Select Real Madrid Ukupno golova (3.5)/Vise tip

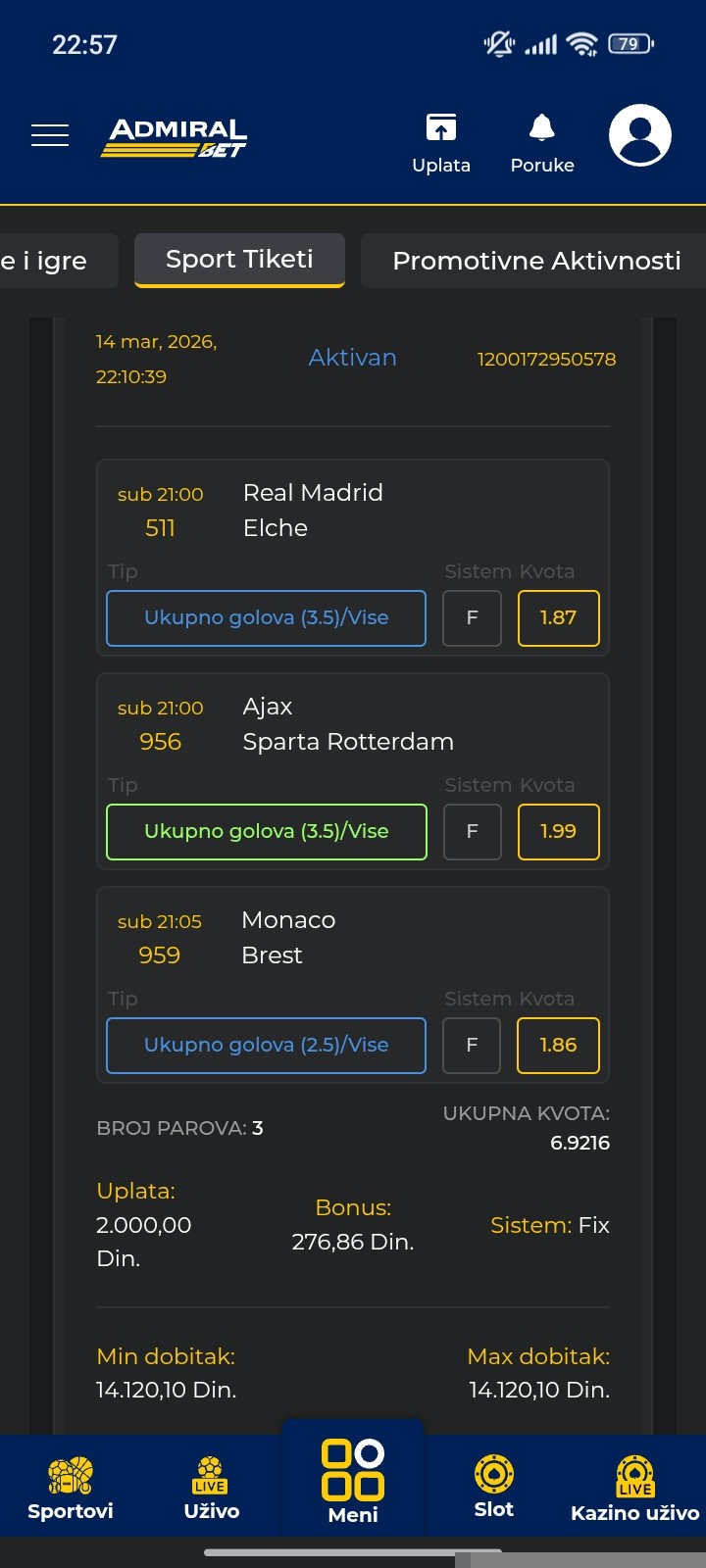pos(266,618)
